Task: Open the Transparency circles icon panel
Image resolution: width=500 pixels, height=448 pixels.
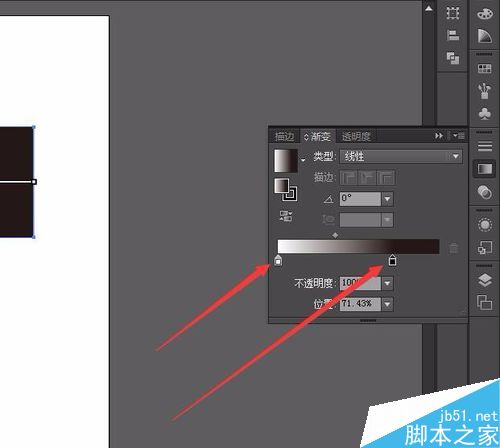Action: tap(485, 192)
